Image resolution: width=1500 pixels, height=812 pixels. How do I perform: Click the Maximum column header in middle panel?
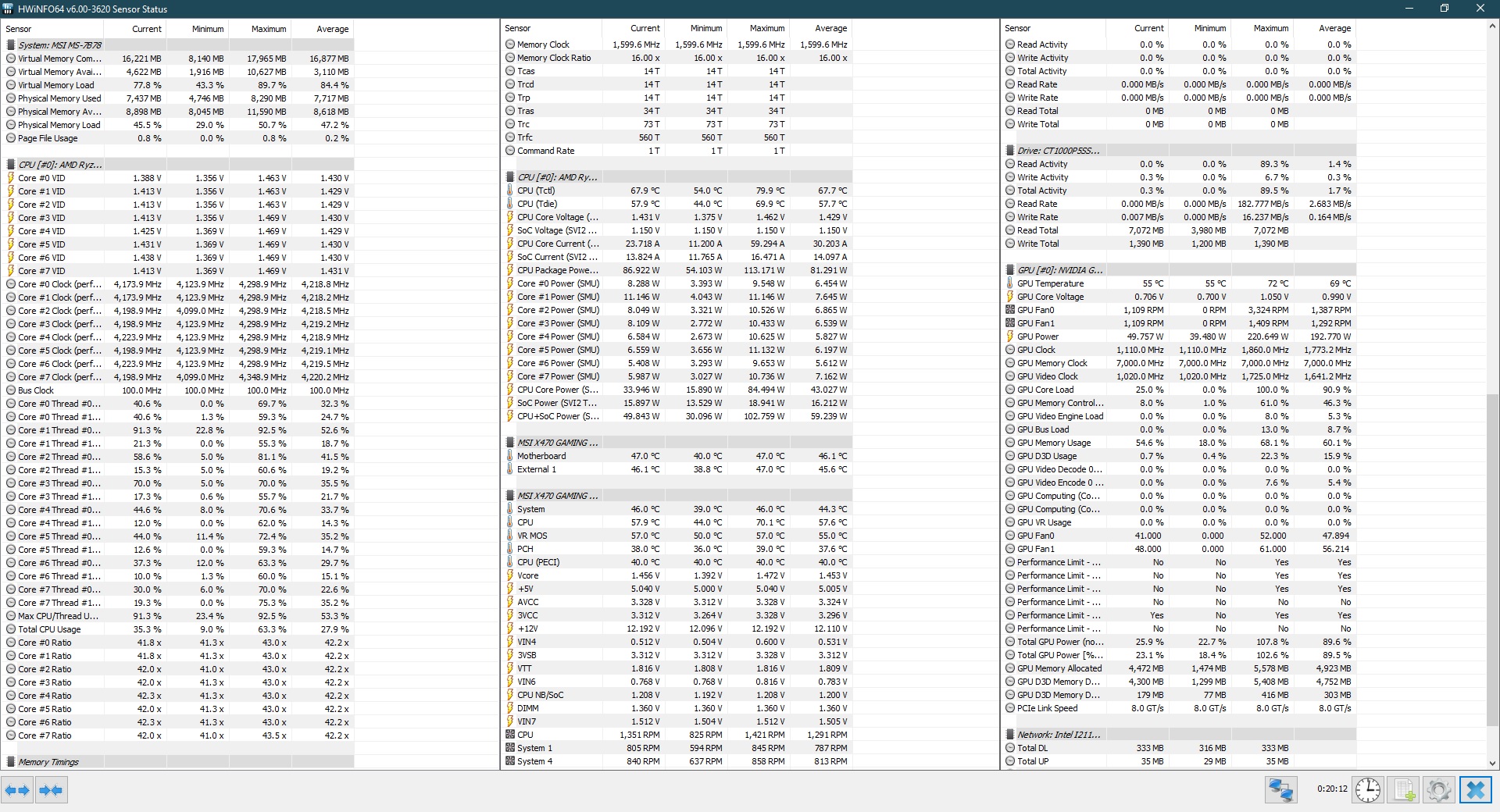tap(758, 28)
